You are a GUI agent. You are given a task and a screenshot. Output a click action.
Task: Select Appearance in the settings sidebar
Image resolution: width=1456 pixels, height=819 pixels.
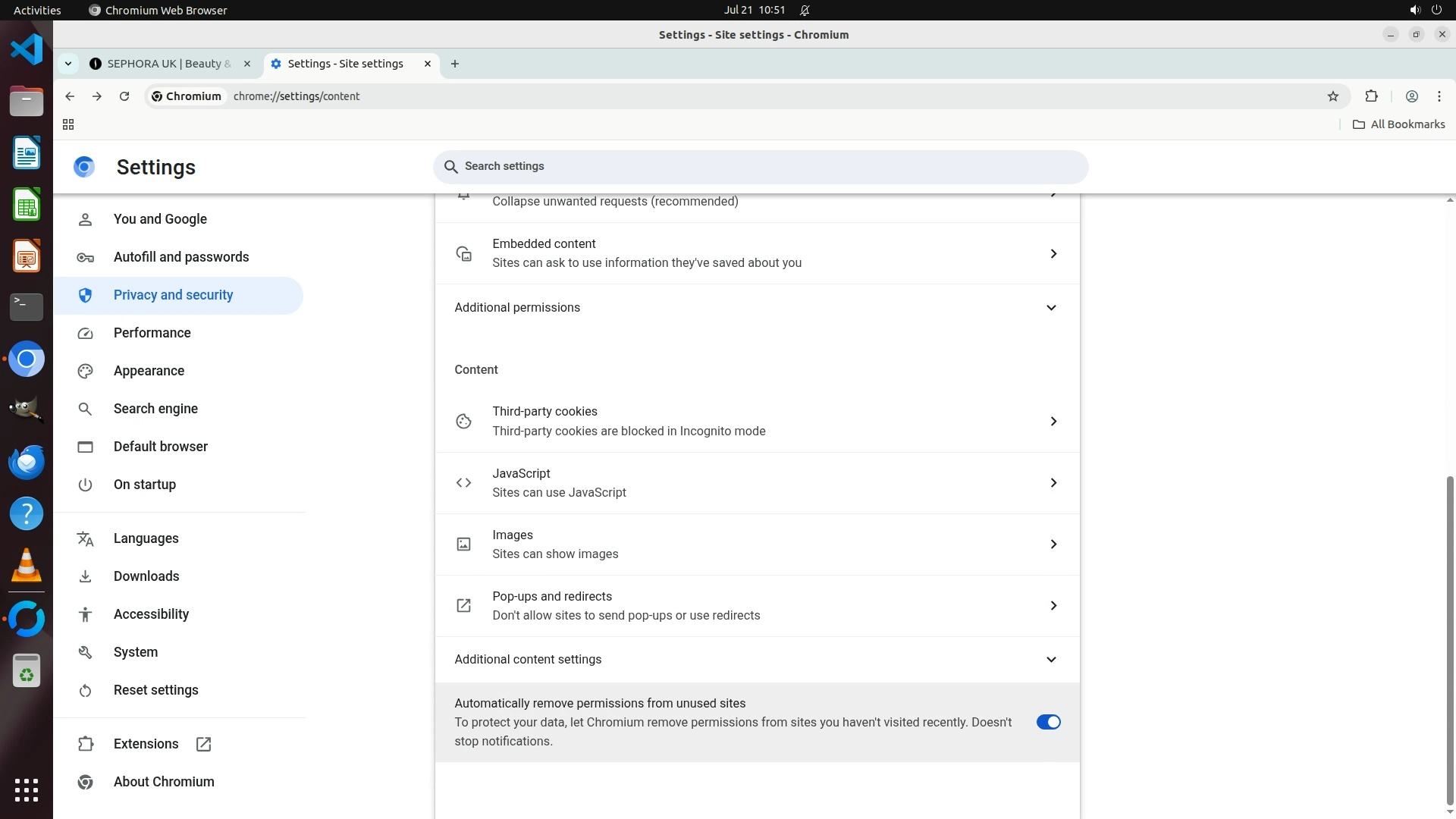coord(149,371)
